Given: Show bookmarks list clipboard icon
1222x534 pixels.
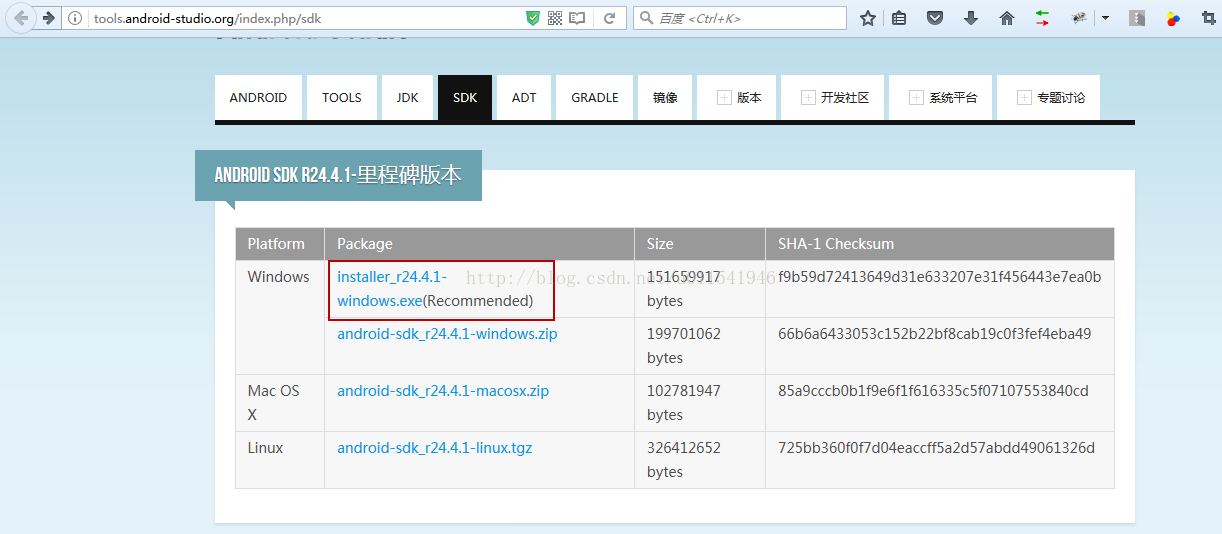Looking at the screenshot, I should pyautogui.click(x=899, y=18).
